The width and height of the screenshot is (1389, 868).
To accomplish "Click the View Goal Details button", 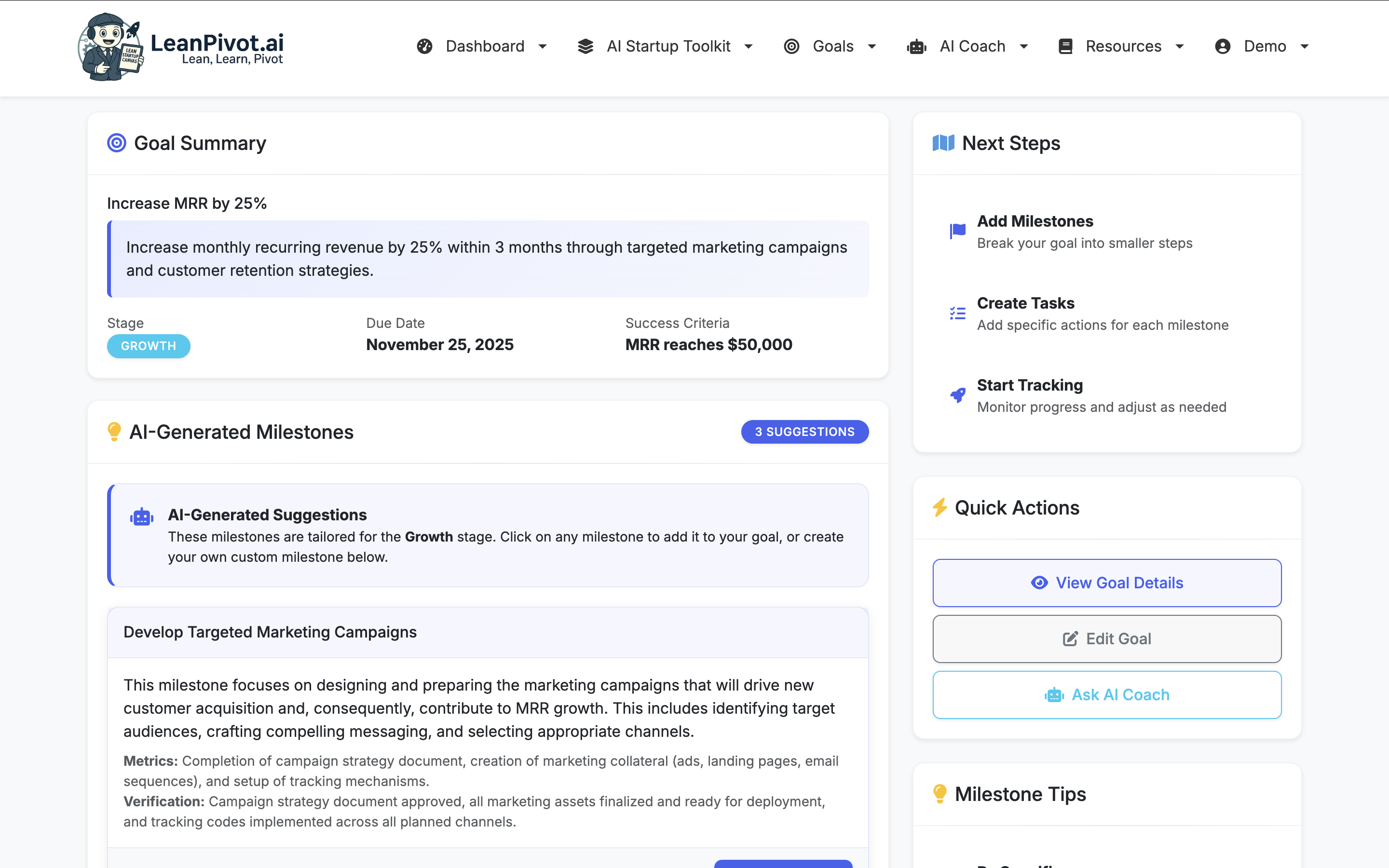I will point(1106,583).
